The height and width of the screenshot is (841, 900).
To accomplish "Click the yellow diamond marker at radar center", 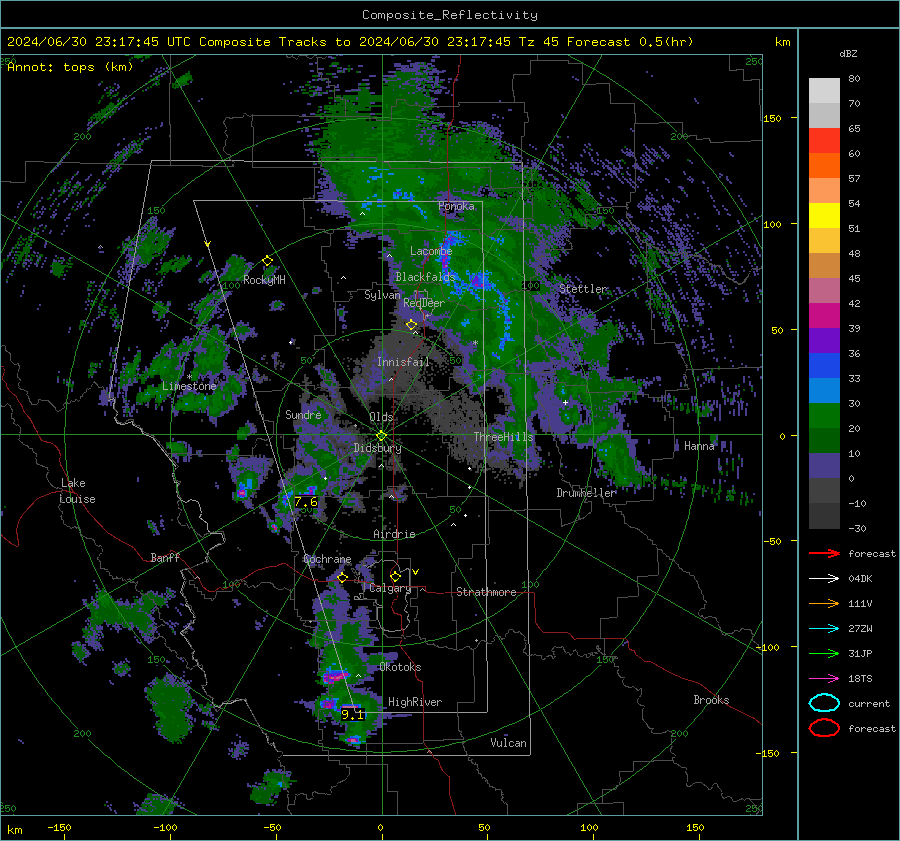I will (381, 436).
